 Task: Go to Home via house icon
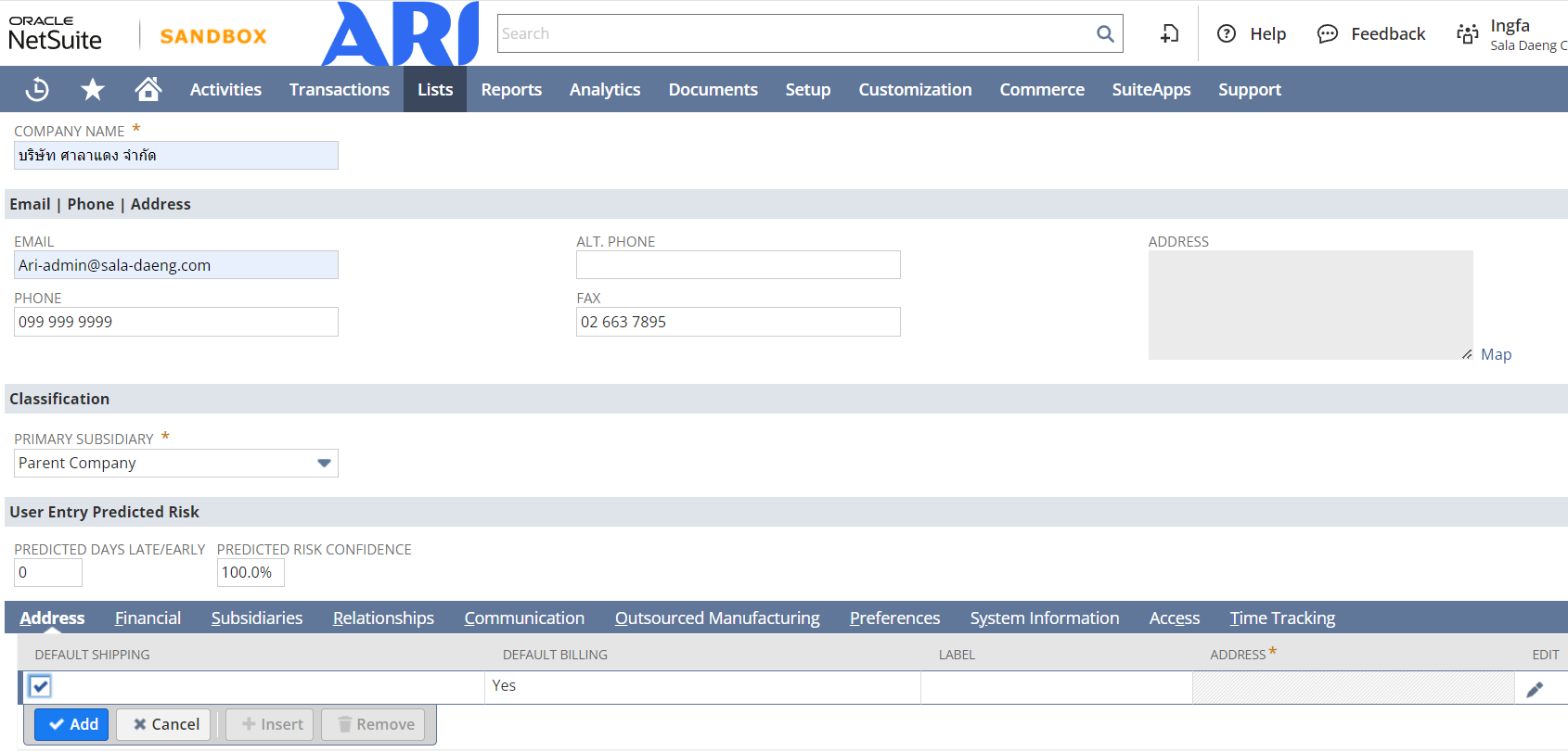coord(148,88)
